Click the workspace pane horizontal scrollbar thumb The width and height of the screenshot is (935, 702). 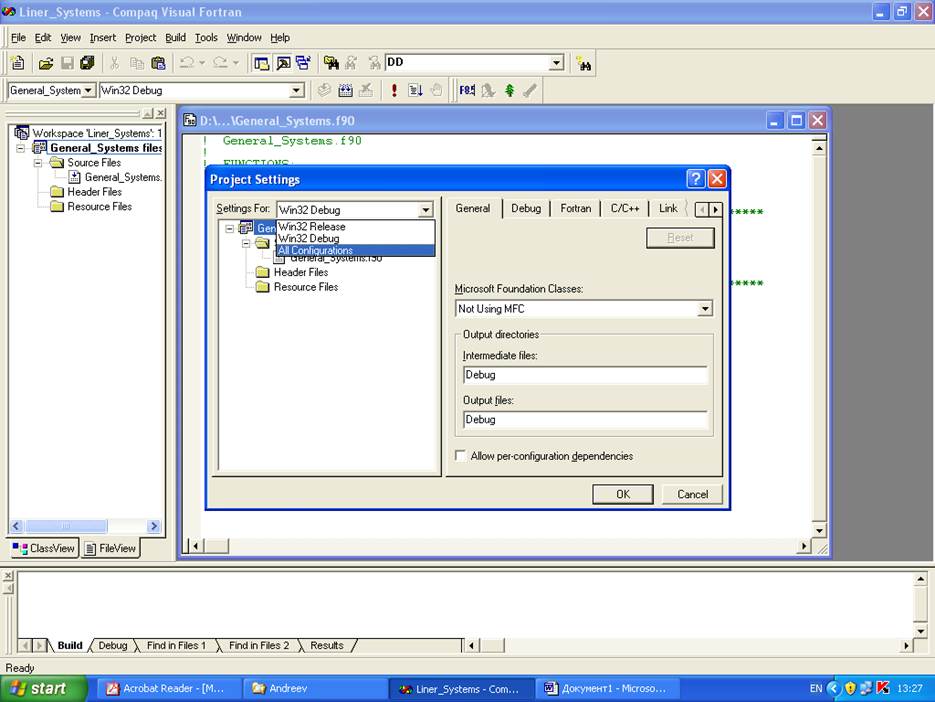tap(66, 526)
